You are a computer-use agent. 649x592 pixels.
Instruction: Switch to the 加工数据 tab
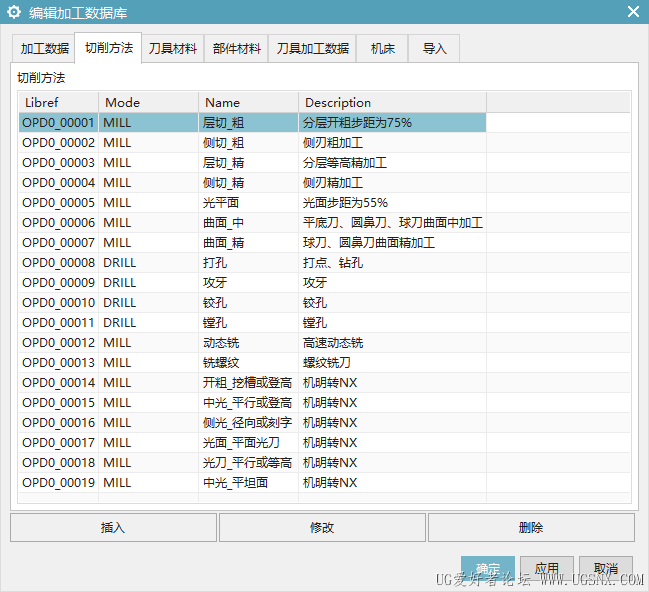click(x=44, y=49)
